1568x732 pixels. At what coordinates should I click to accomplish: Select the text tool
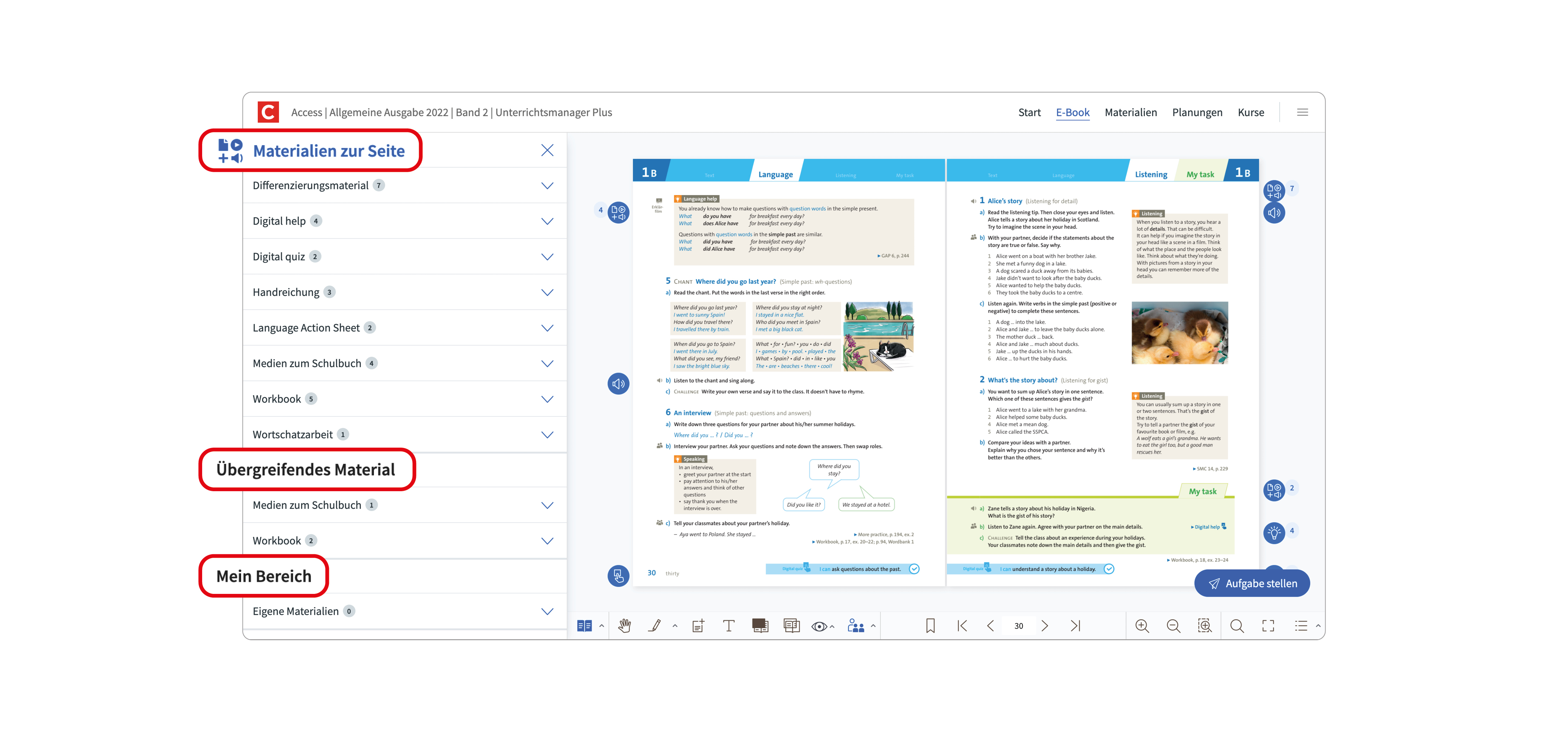coord(729,625)
